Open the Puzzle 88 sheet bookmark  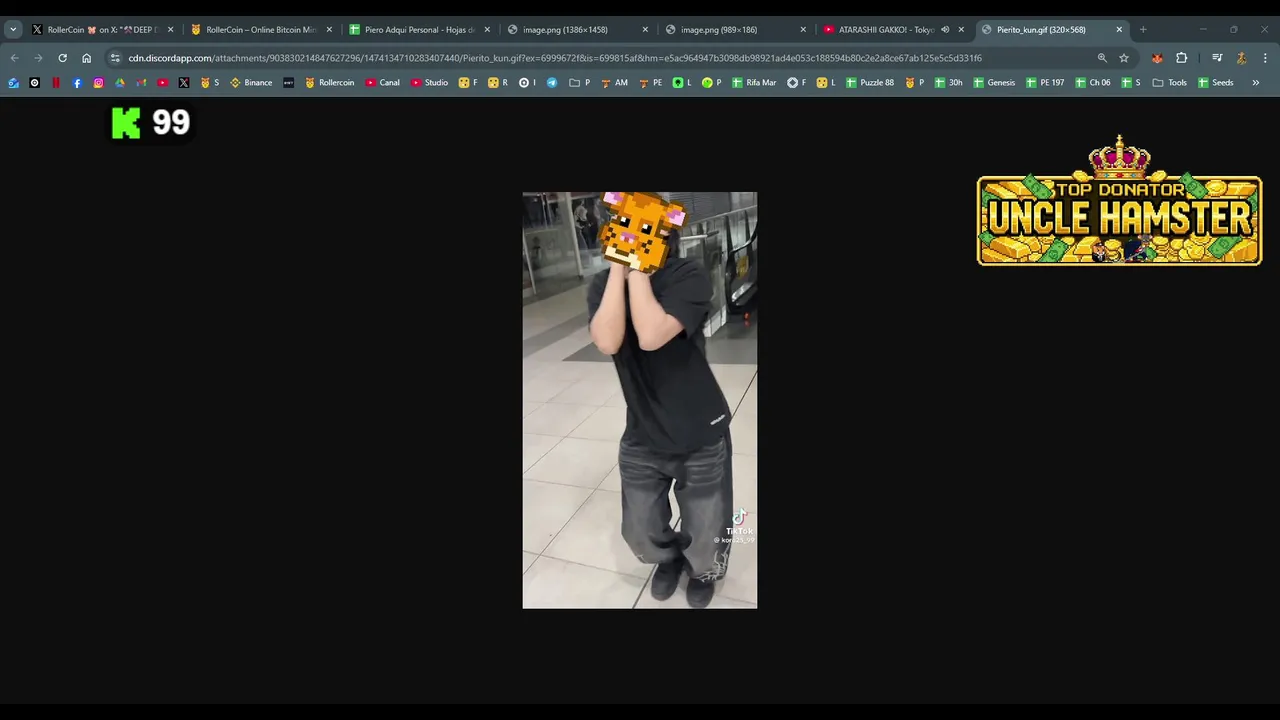tap(870, 83)
